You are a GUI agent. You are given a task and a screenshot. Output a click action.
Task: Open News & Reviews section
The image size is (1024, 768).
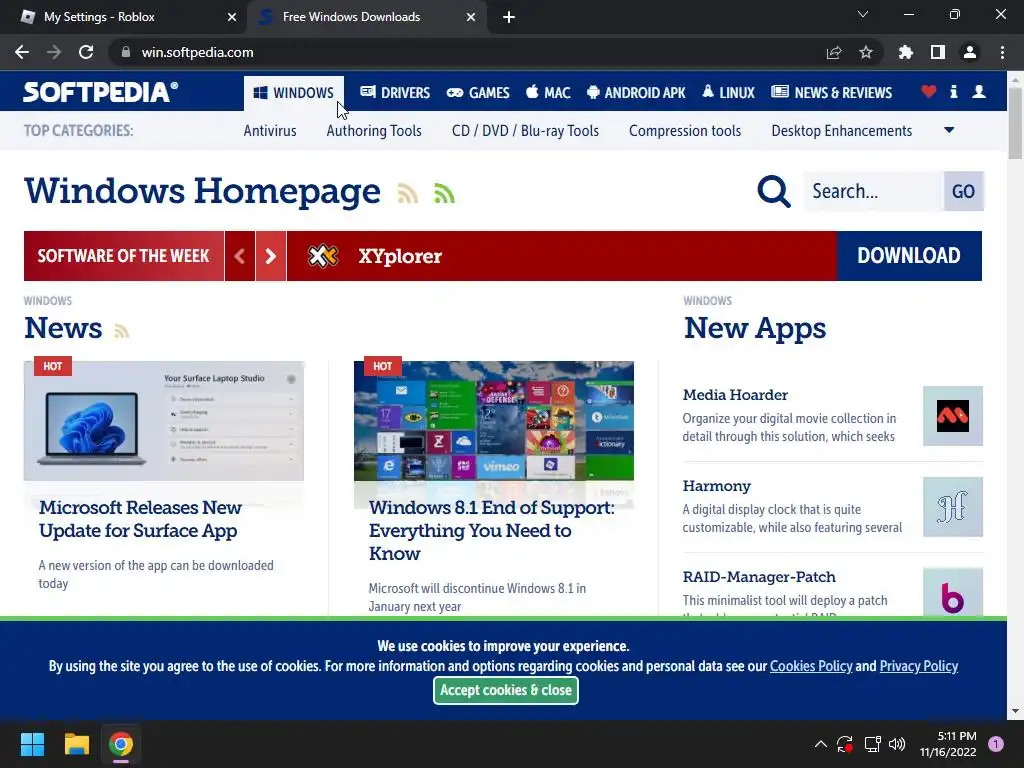click(831, 93)
